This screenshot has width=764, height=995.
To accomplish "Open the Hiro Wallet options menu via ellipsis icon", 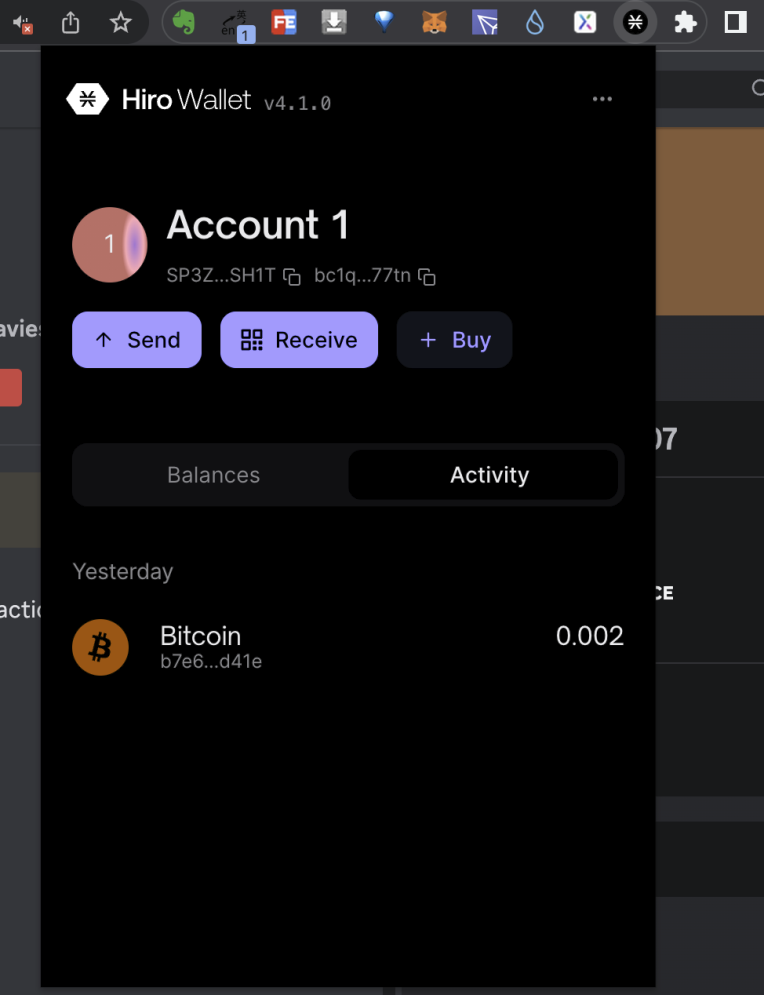I will click(x=602, y=99).
